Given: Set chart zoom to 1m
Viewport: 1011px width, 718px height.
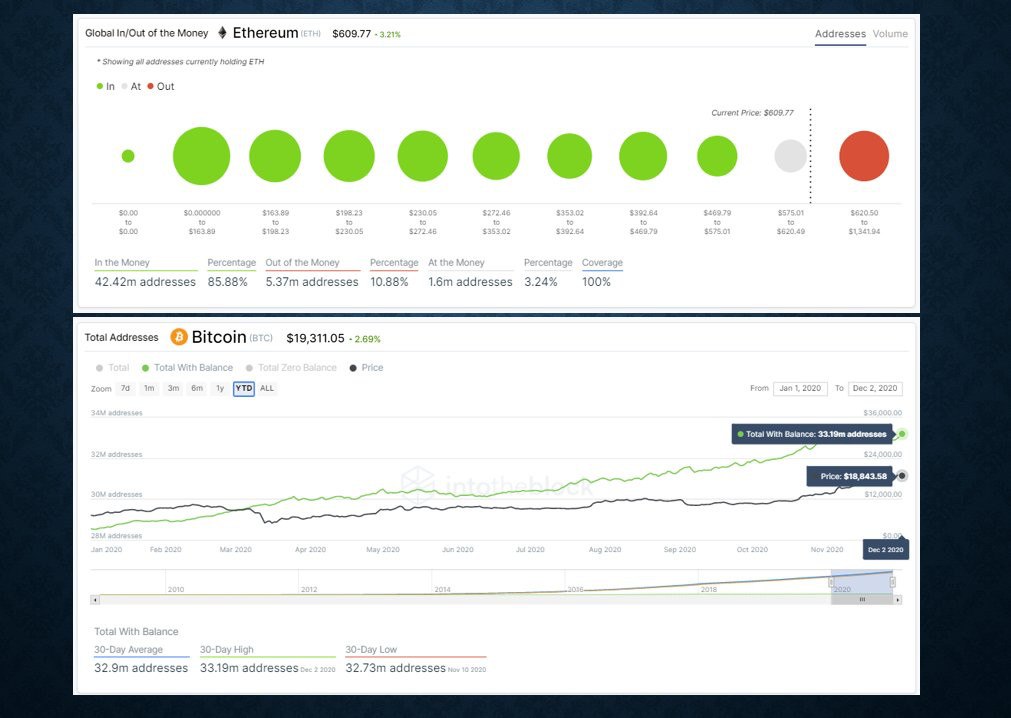Looking at the screenshot, I should (x=149, y=389).
